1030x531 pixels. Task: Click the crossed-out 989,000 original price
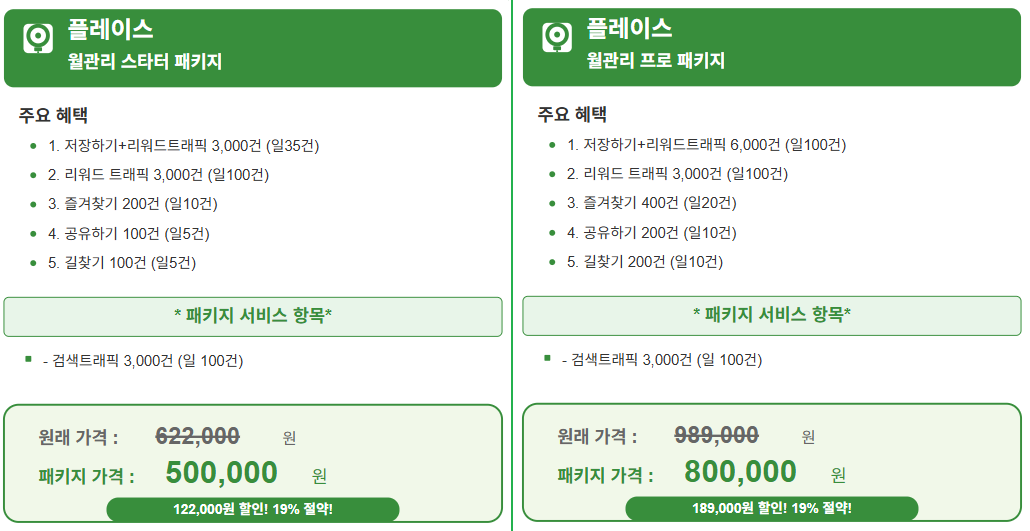click(x=717, y=434)
